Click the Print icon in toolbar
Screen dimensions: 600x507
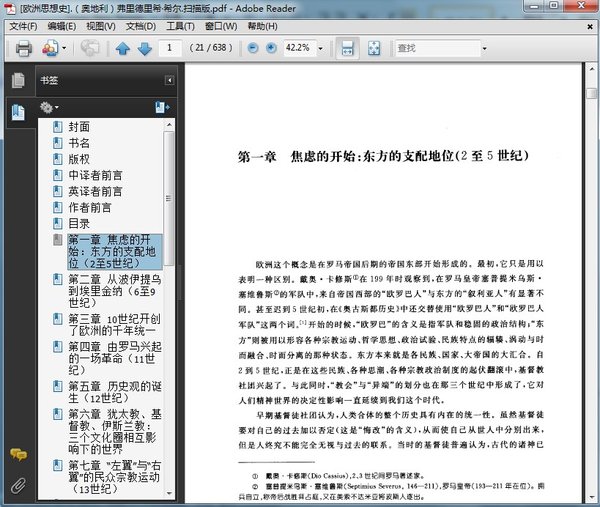tap(24, 48)
